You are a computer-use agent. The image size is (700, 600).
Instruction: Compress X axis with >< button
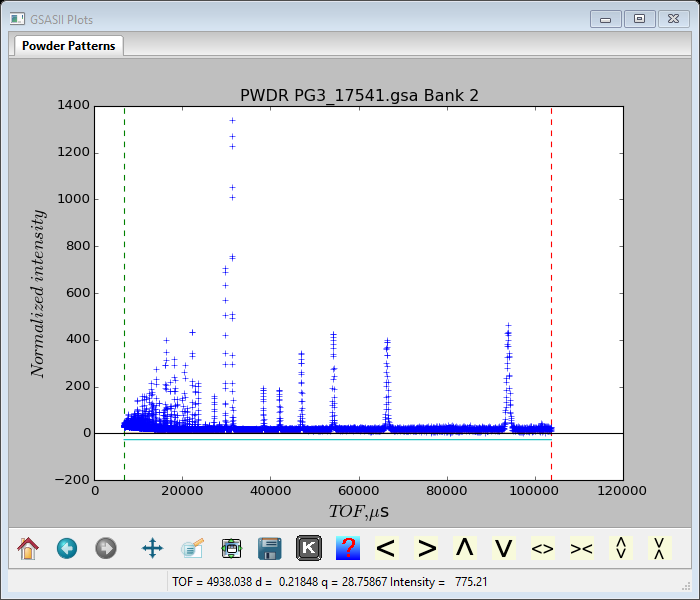(x=582, y=548)
